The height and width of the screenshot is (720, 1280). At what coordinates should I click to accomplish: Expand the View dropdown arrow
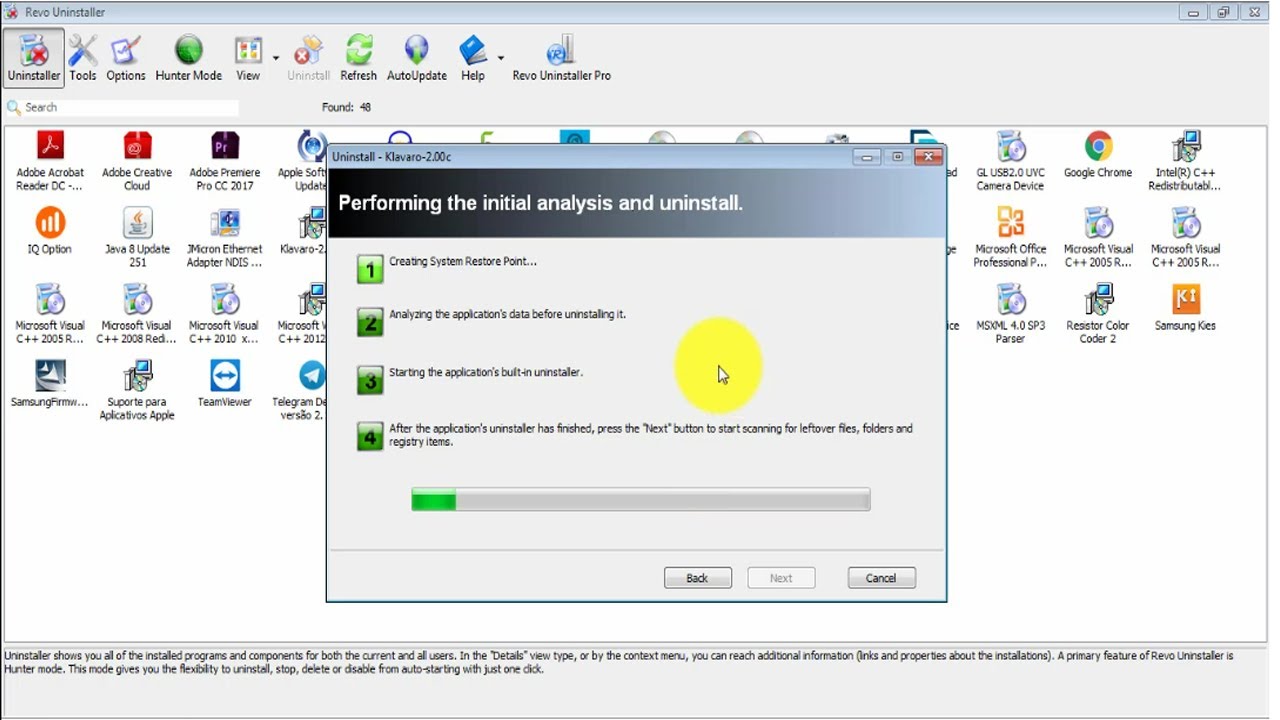pos(276,58)
